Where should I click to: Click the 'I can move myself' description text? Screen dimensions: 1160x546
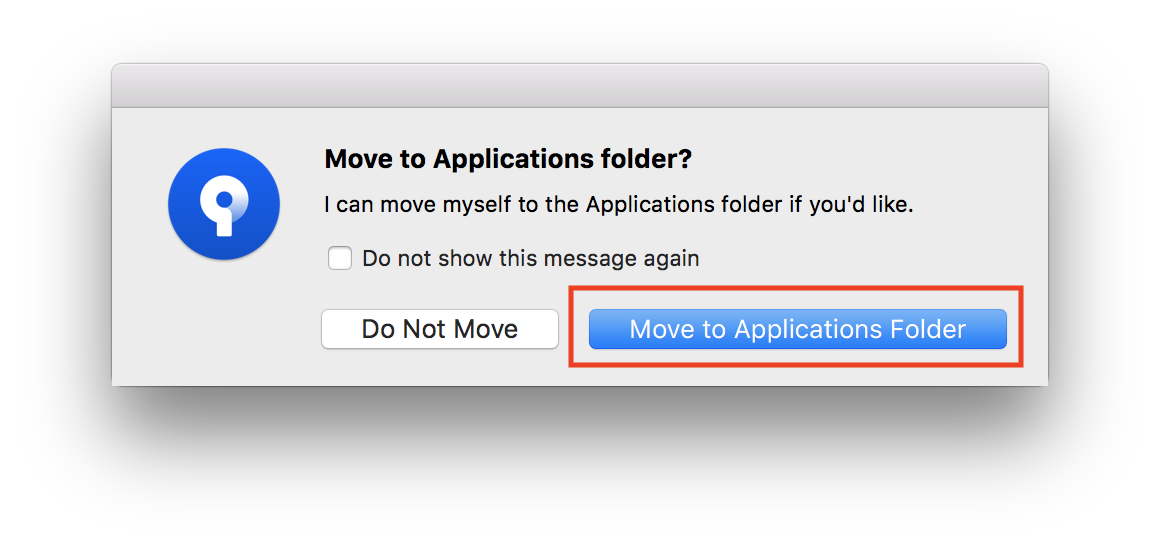pos(618,205)
